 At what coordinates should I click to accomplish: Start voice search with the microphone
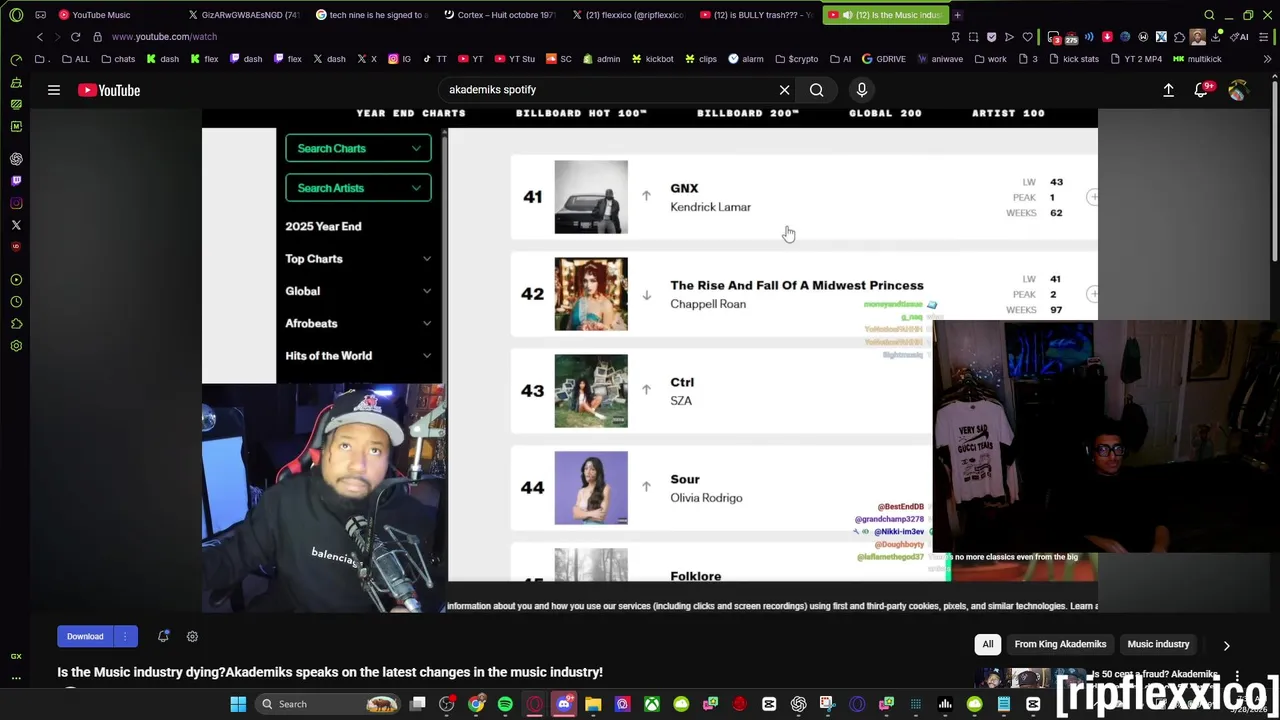tap(862, 90)
